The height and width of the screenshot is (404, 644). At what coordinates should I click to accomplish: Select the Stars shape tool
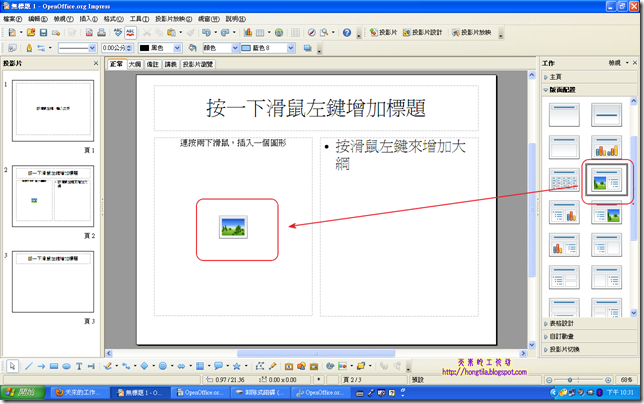click(x=237, y=366)
